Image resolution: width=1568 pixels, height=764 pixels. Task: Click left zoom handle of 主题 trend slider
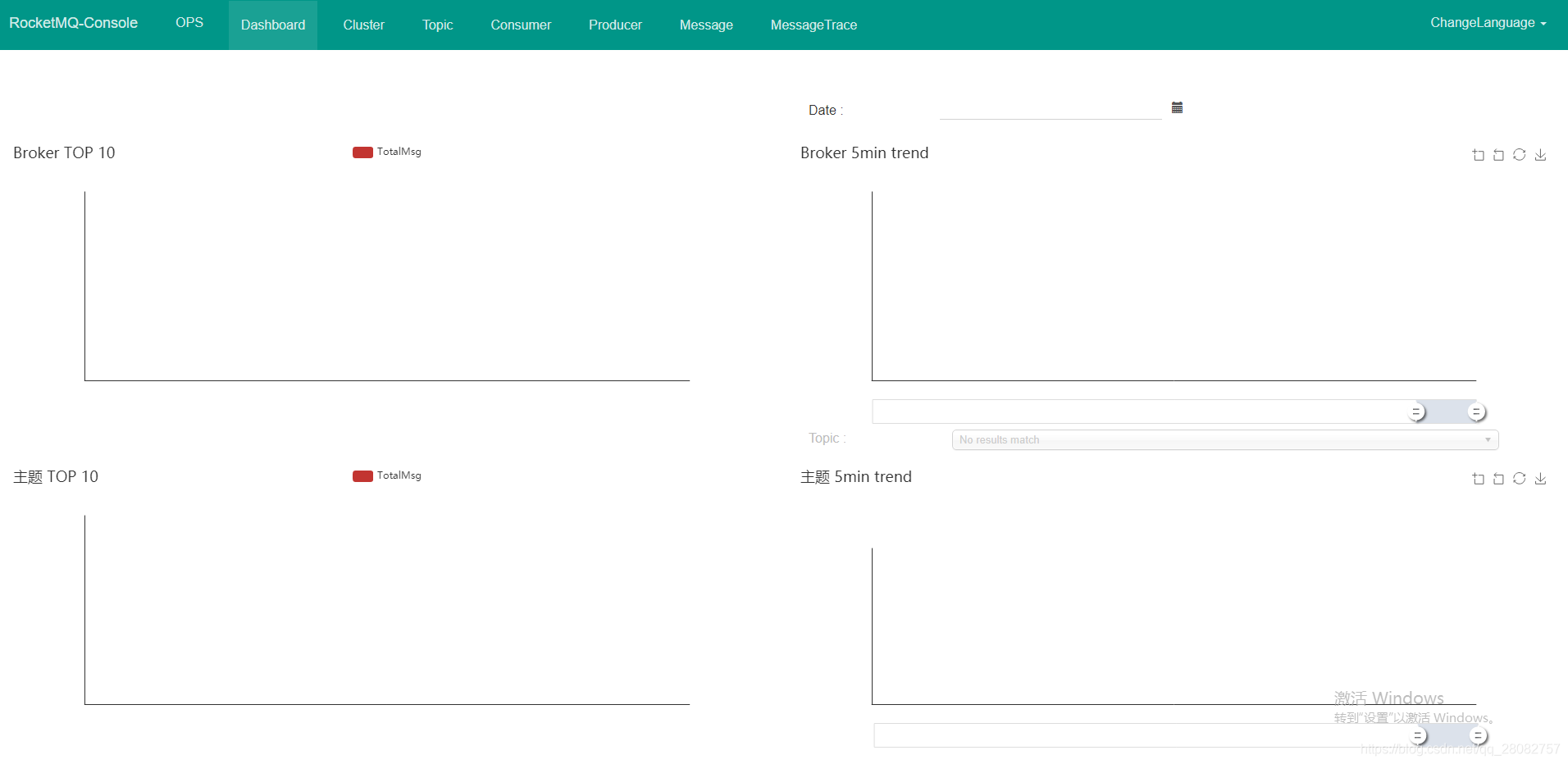click(1418, 736)
